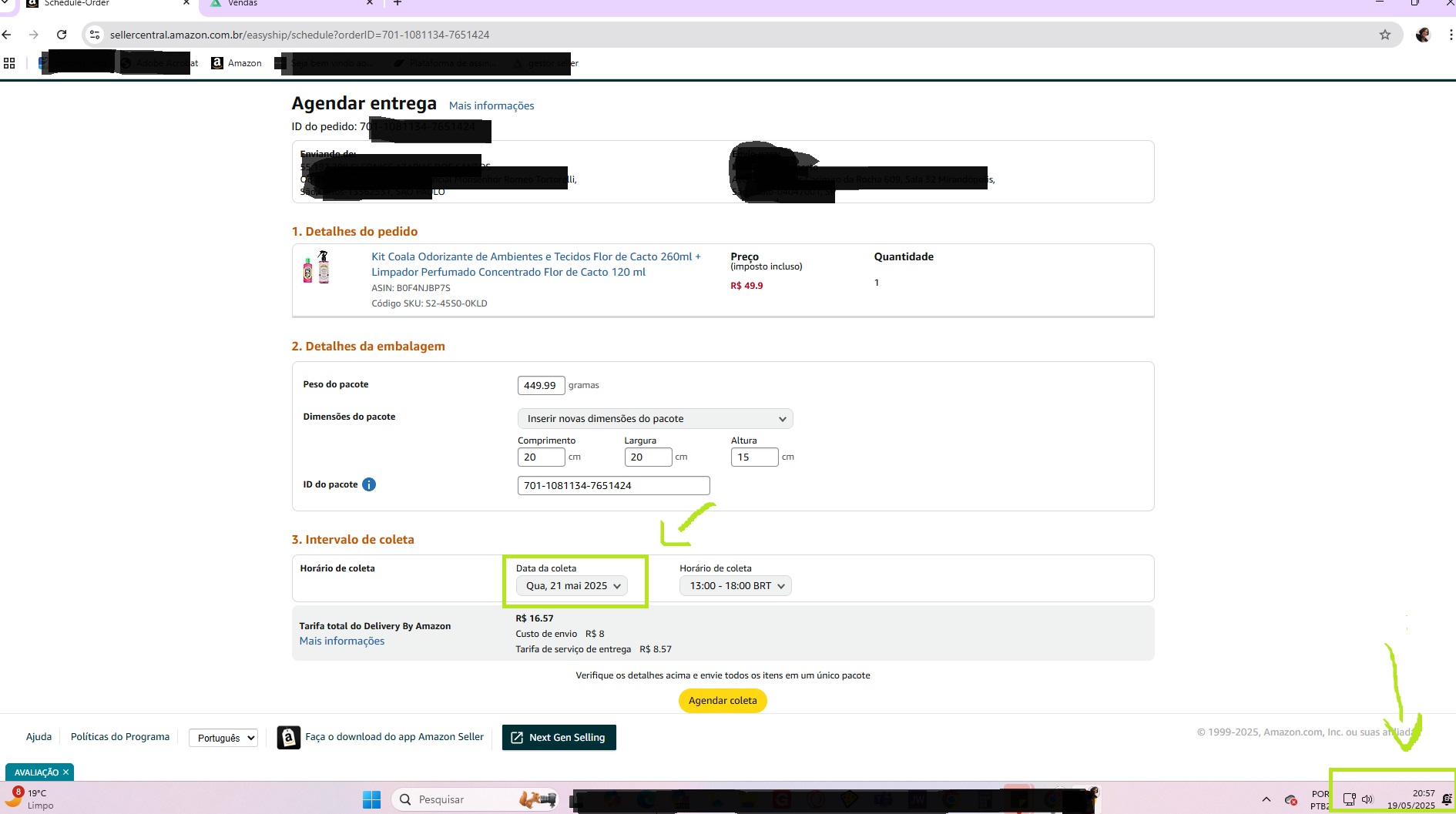Select the Código SKU S2-45S0-0KLD text
This screenshot has width=1456, height=814.
click(x=429, y=303)
